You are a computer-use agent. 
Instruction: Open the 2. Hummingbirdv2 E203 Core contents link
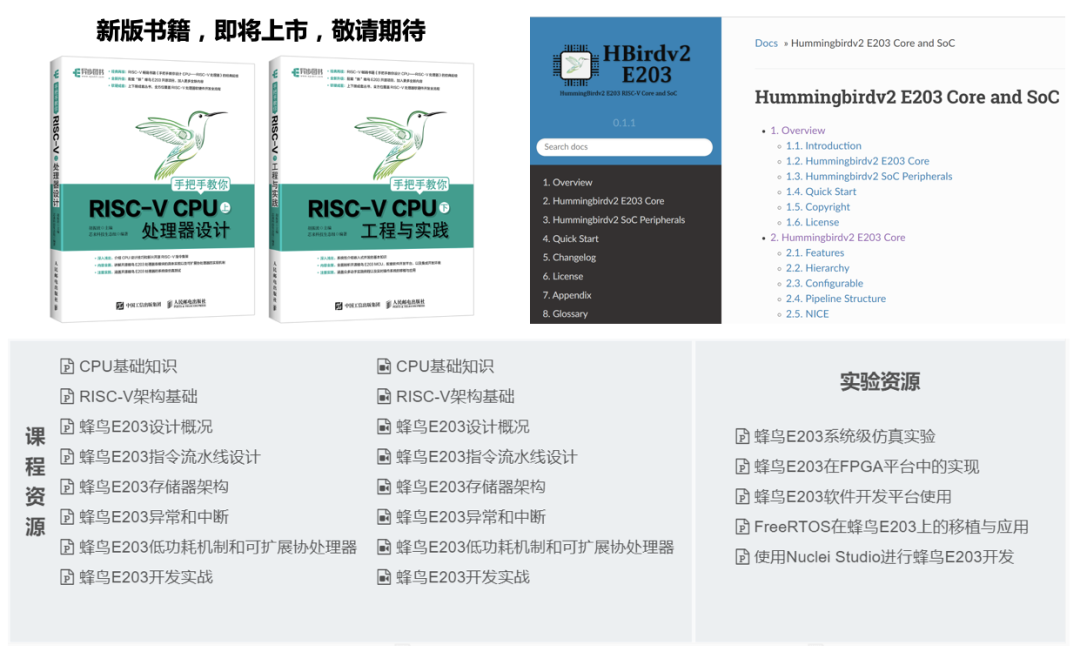click(838, 238)
